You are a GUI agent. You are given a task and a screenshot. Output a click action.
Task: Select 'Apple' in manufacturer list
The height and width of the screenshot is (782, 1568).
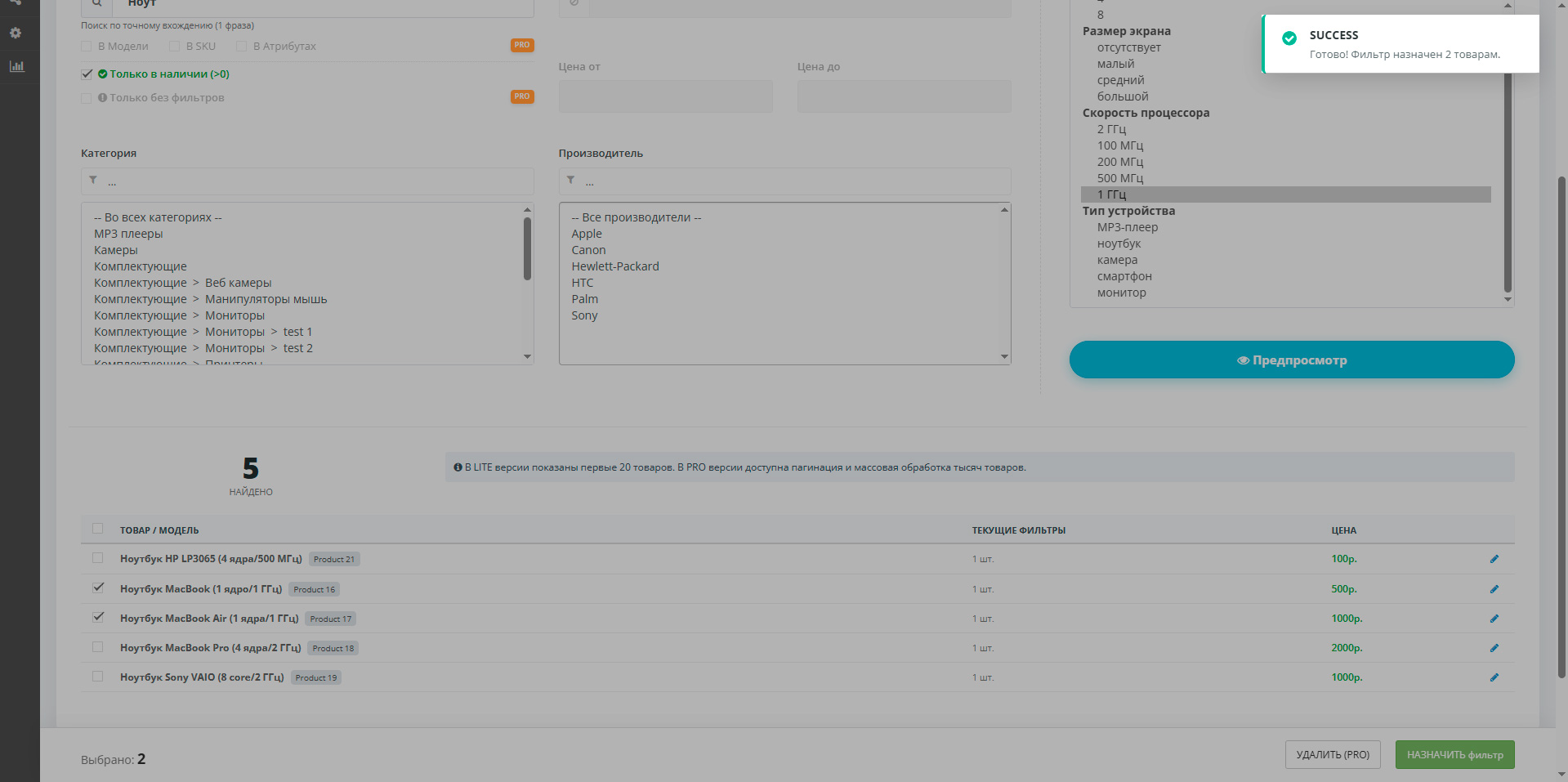tap(587, 234)
